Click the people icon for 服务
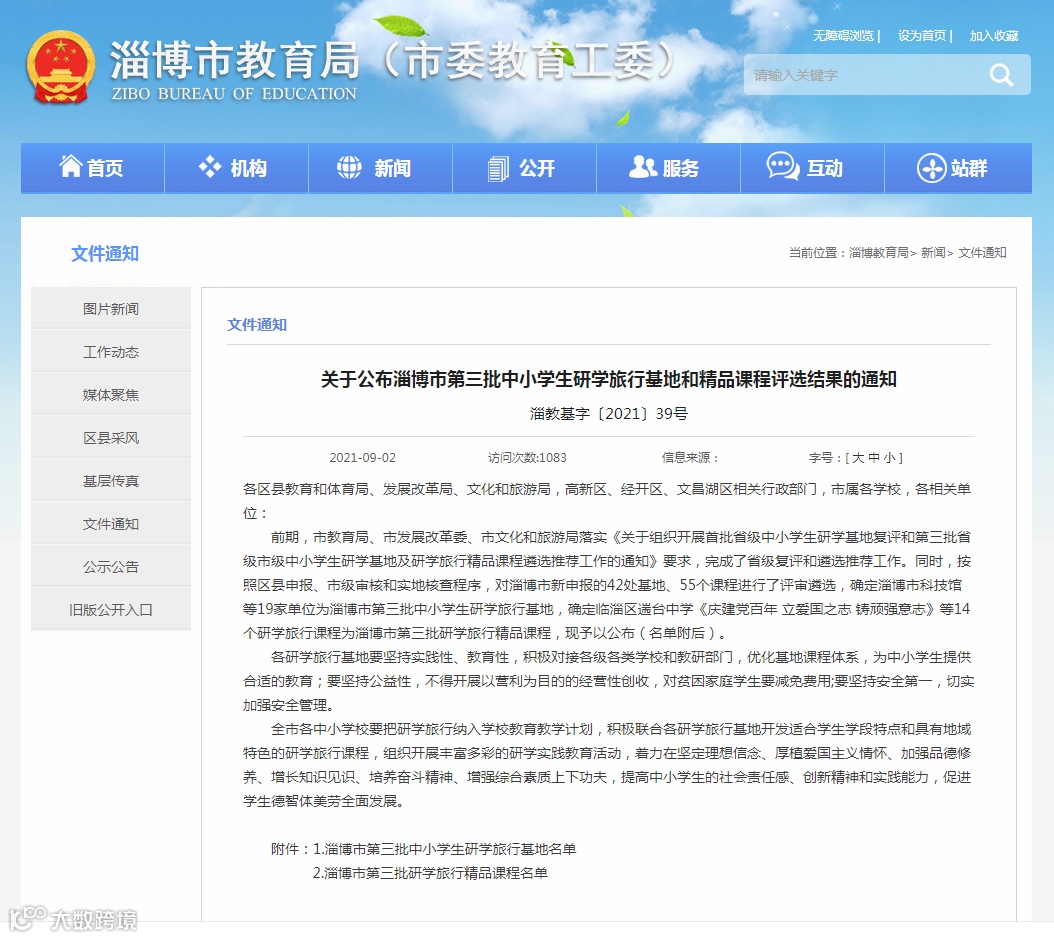Screen dimensions: 1054x939 [x=643, y=166]
